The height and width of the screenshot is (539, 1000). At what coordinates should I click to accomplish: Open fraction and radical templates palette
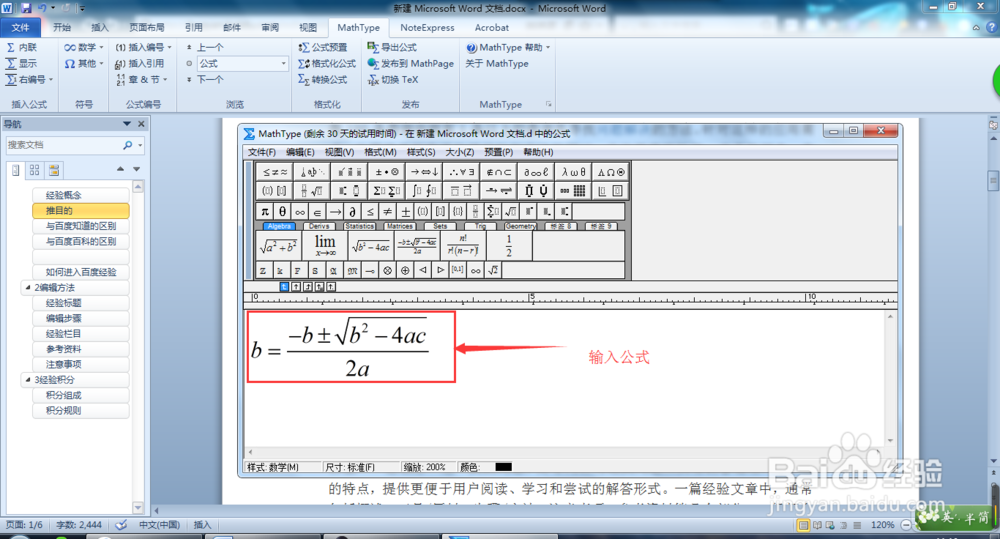pyautogui.click(x=312, y=191)
